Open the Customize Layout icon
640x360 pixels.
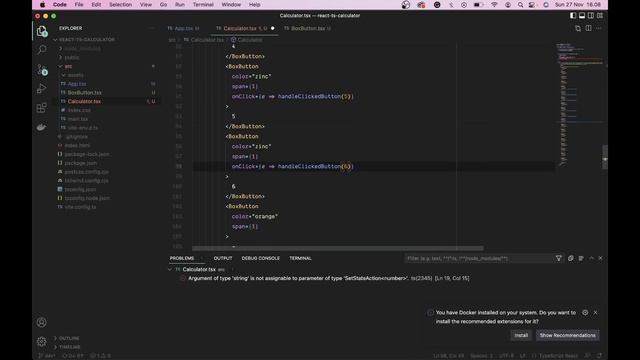click(600, 16)
